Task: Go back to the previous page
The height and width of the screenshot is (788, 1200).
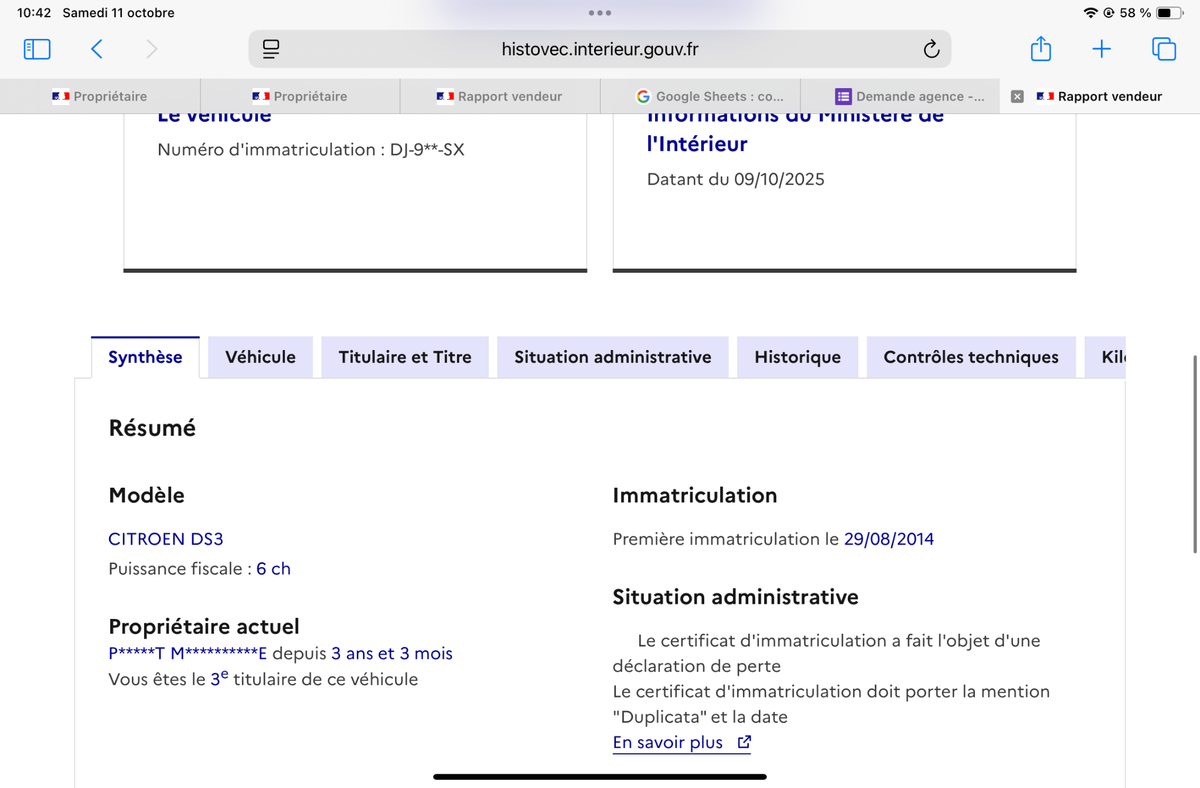Action: click(96, 48)
